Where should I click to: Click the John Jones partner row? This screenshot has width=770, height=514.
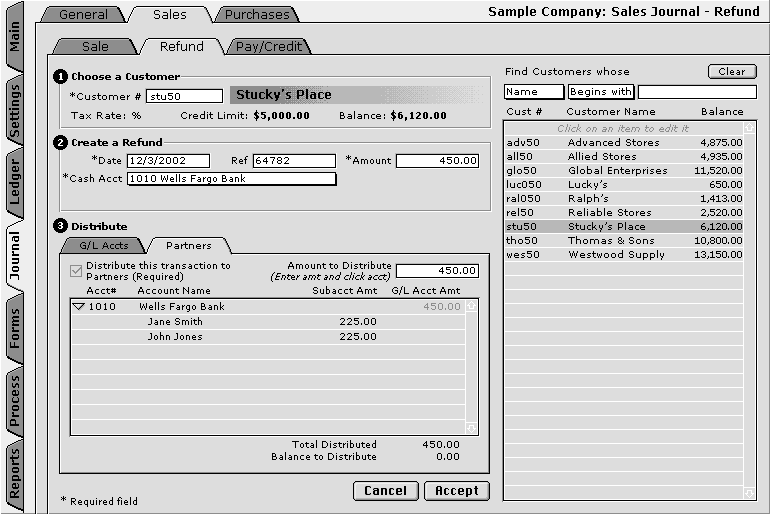[x=268, y=337]
